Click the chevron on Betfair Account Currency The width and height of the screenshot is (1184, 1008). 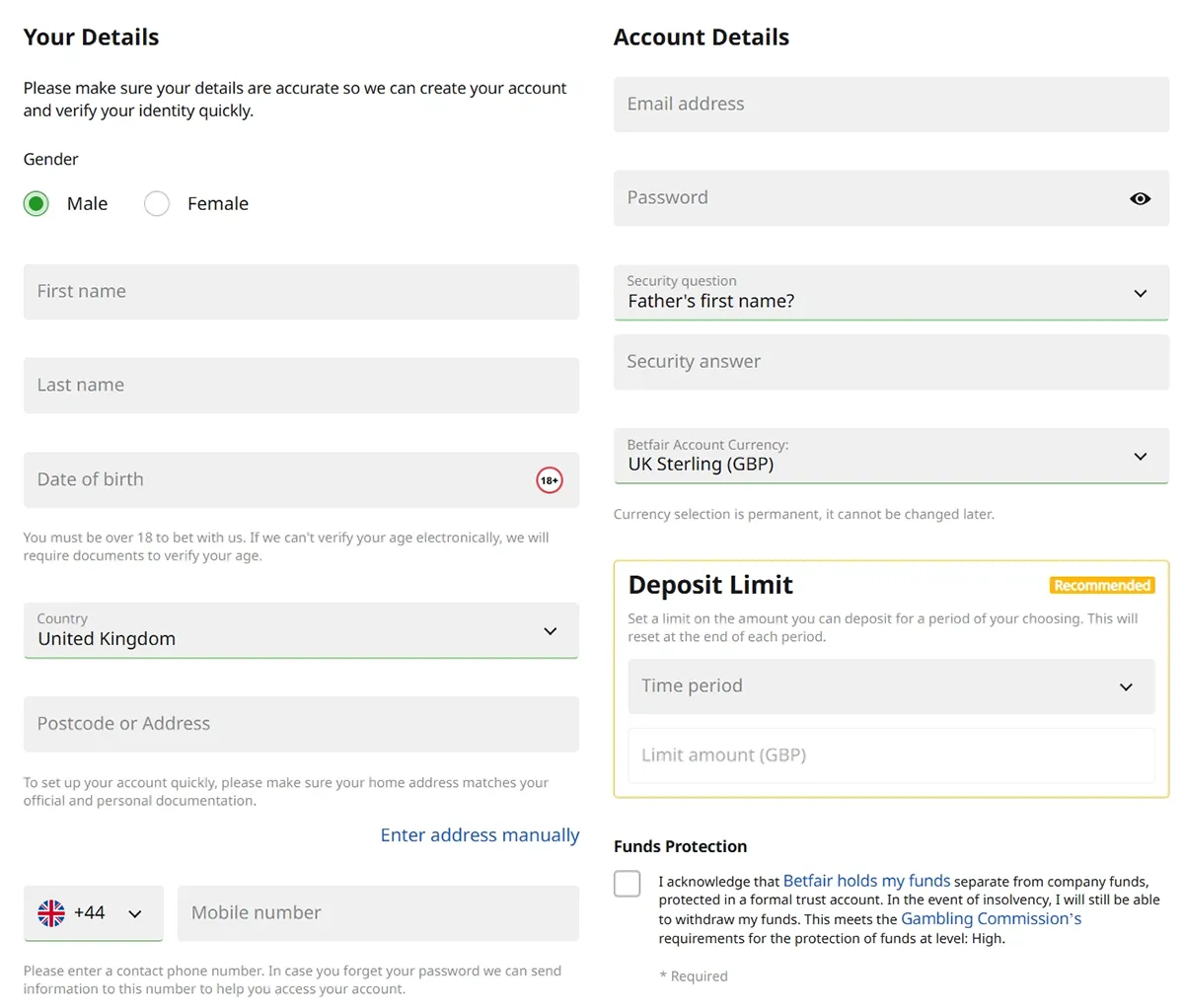pyautogui.click(x=1140, y=456)
